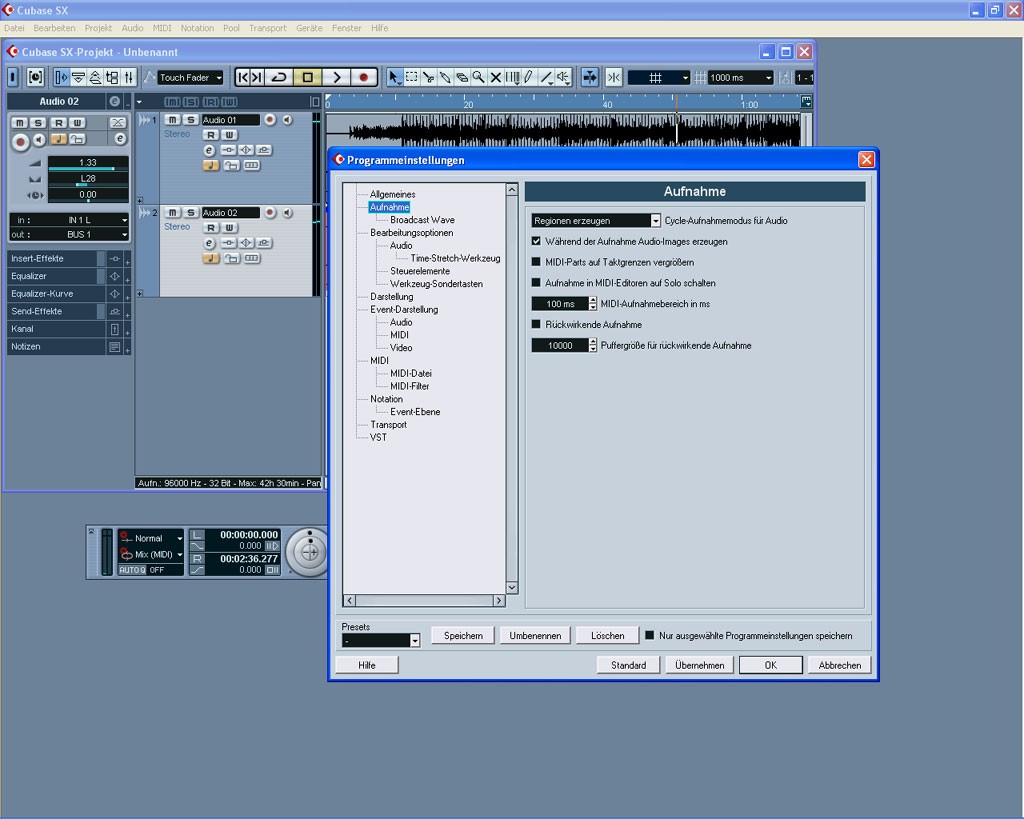This screenshot has height=819, width=1024.
Task: Choose the Glue tool in toolbar
Action: (445, 77)
